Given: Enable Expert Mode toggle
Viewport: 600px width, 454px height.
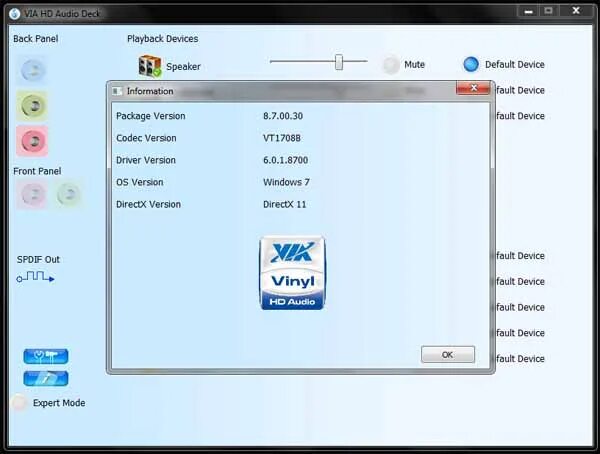Looking at the screenshot, I should click(19, 403).
